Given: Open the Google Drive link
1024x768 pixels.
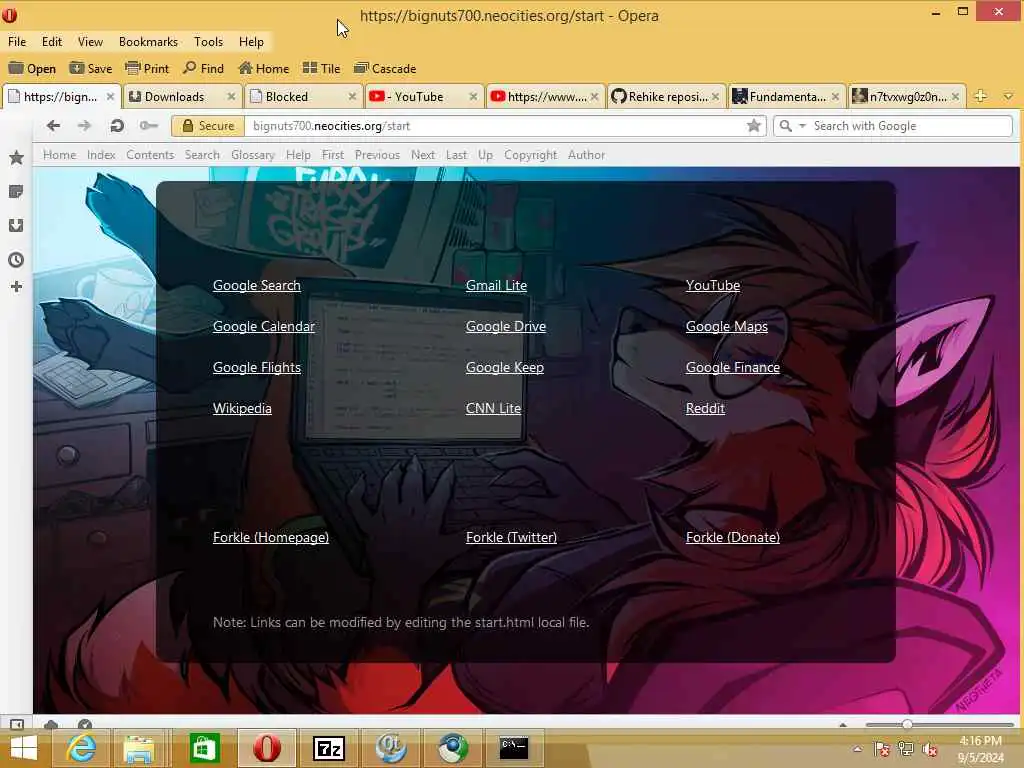Looking at the screenshot, I should (x=505, y=327).
